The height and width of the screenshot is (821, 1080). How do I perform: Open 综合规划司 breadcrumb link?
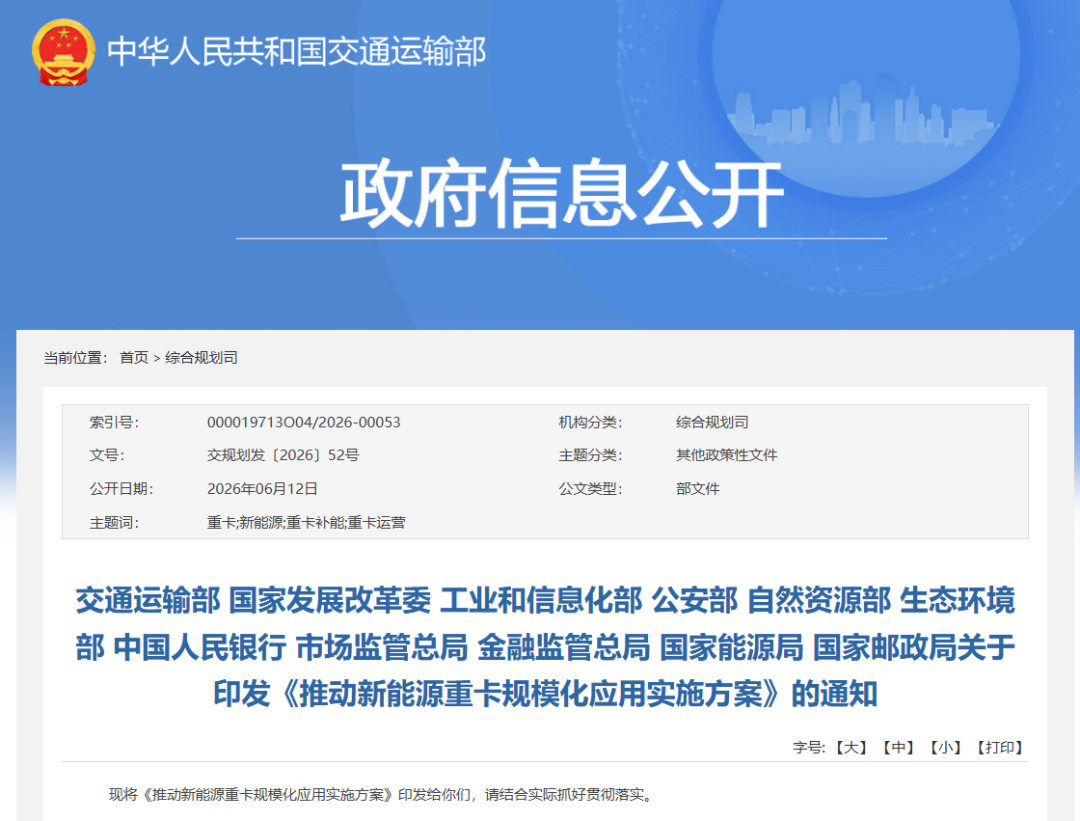point(201,357)
